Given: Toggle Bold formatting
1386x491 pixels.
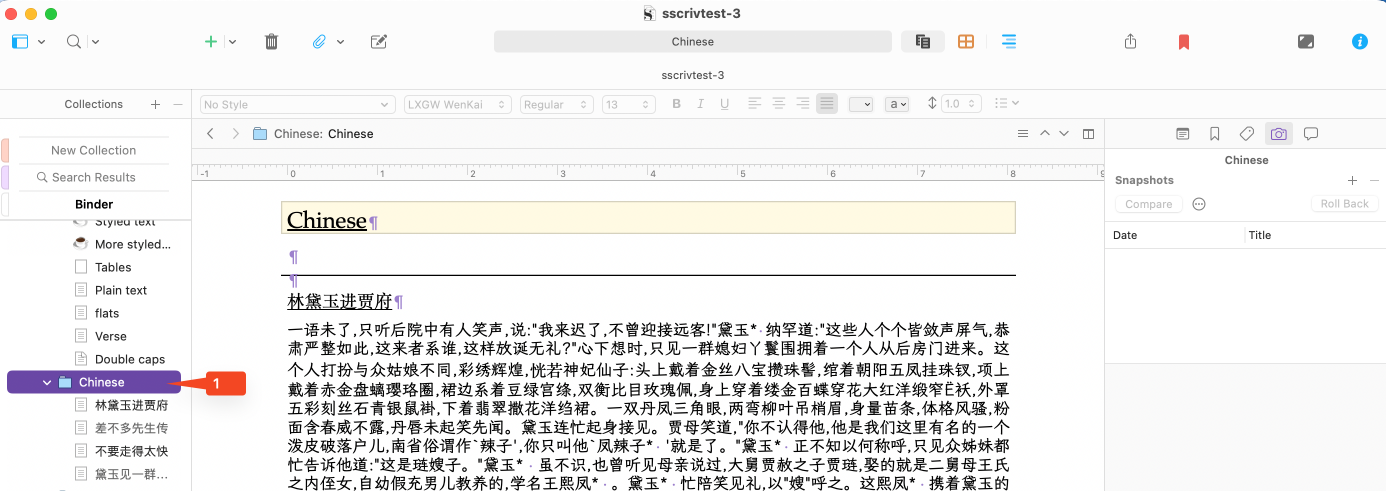Looking at the screenshot, I should pyautogui.click(x=676, y=104).
